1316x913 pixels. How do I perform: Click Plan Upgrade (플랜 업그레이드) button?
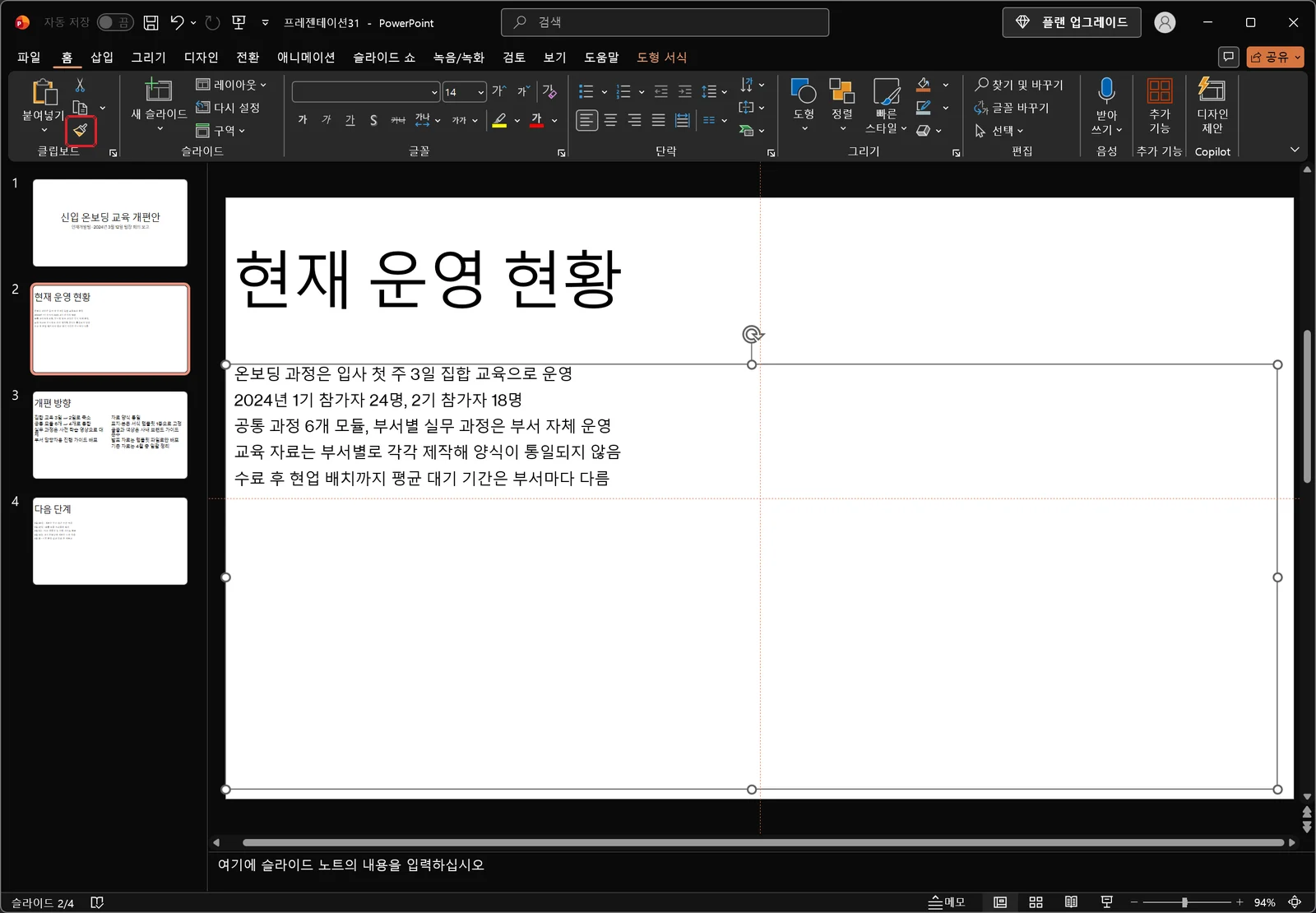(1072, 22)
